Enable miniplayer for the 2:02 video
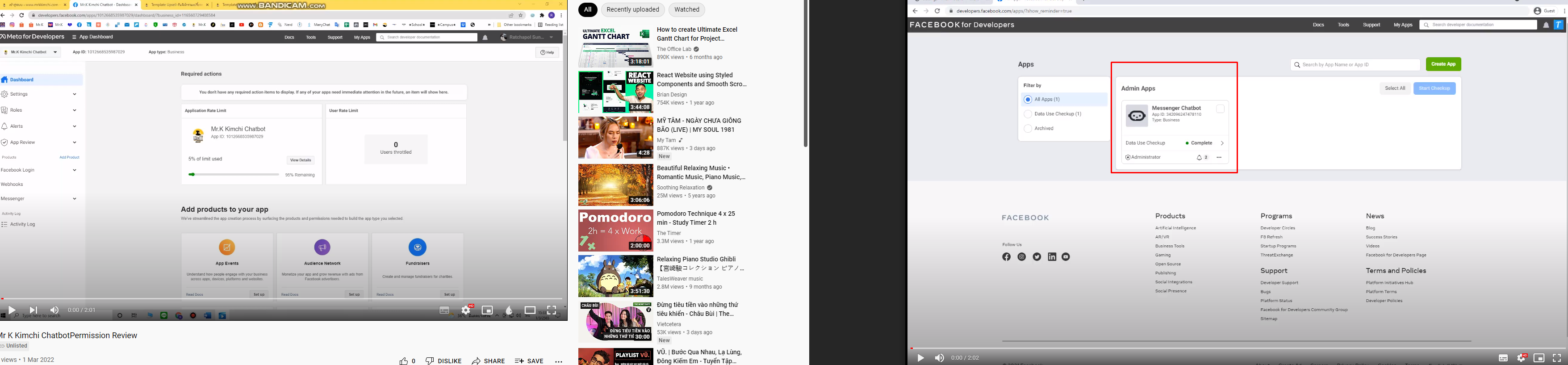 [1539, 358]
